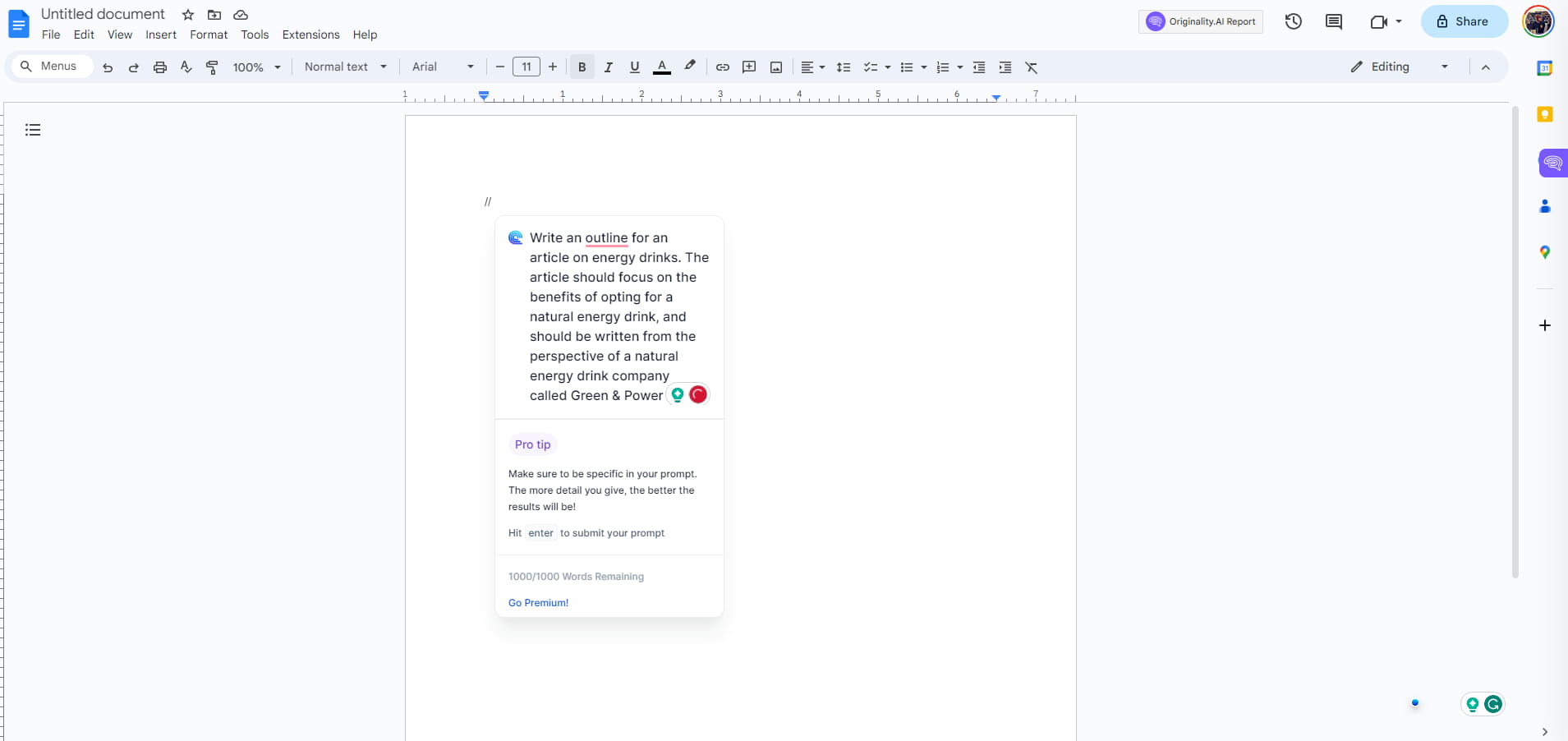Image resolution: width=1568 pixels, height=741 pixels.
Task: Toggle bold formatting in the toolbar
Action: [581, 67]
